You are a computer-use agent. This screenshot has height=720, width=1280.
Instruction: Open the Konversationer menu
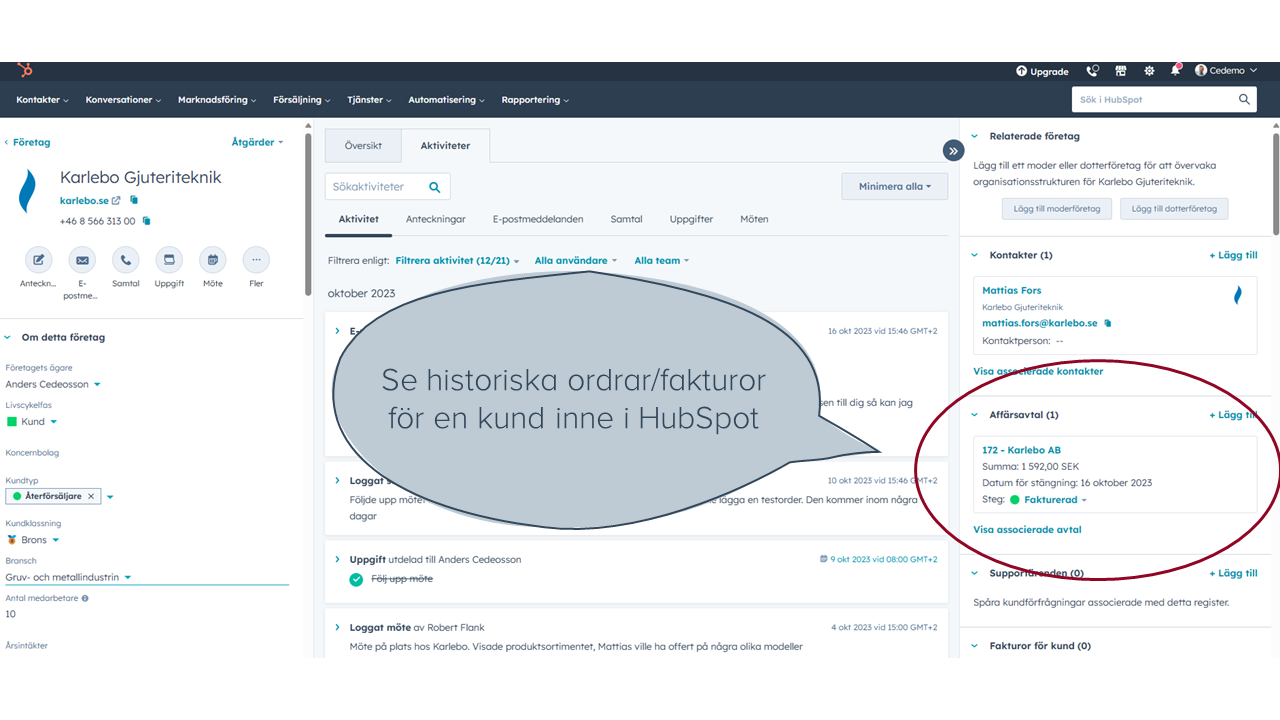click(123, 100)
